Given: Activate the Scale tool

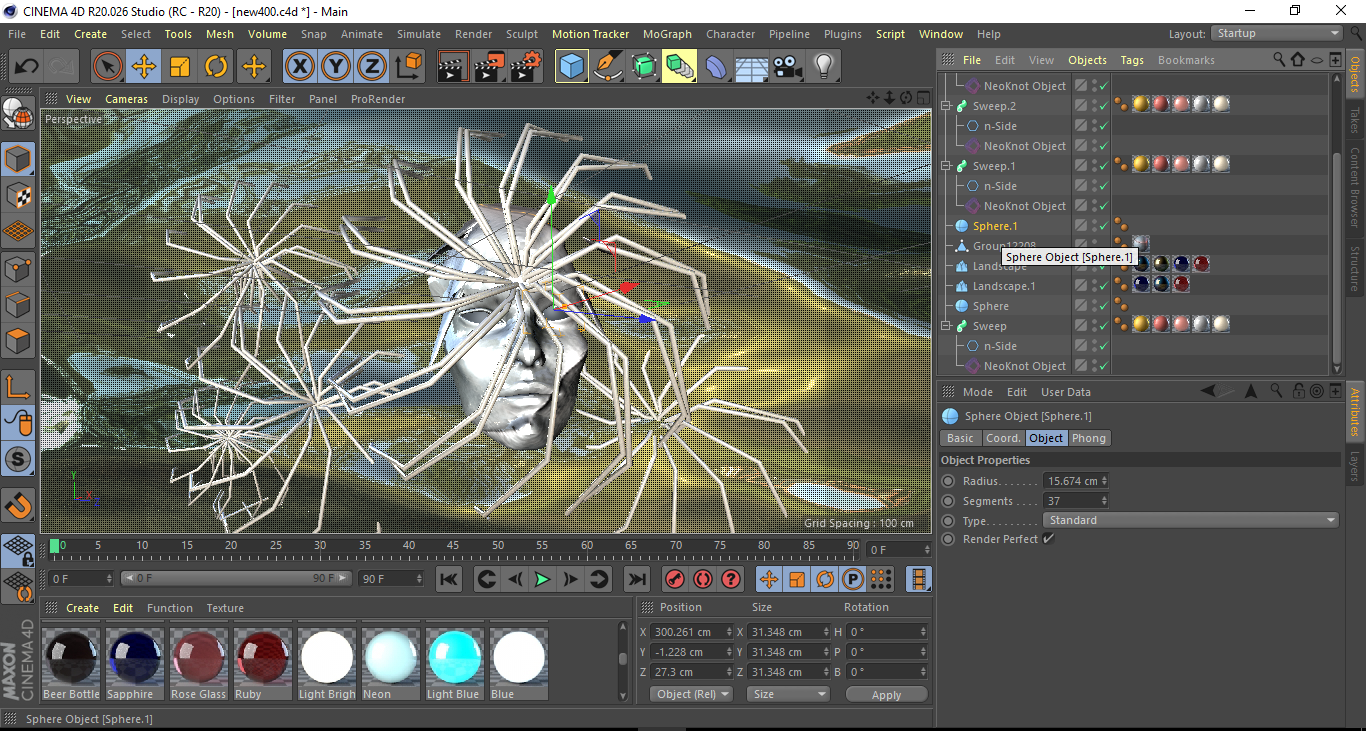Looking at the screenshot, I should click(x=180, y=67).
